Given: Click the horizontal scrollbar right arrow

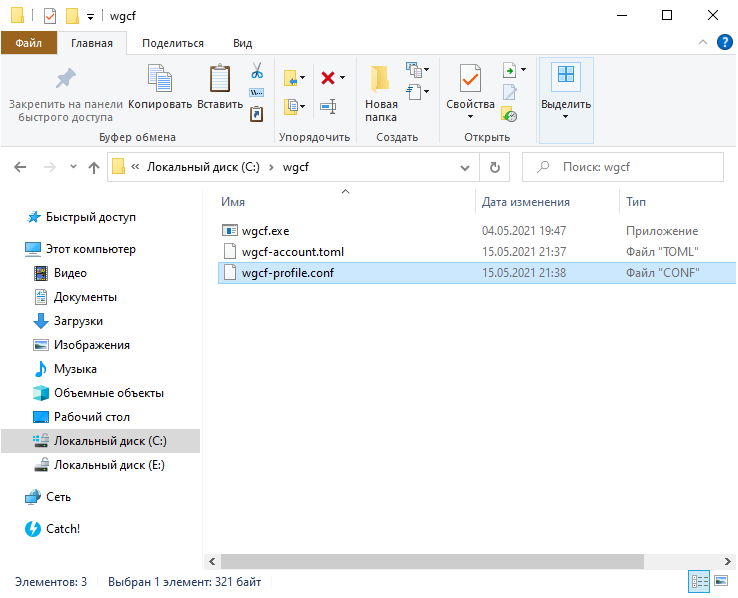Looking at the screenshot, I should (x=728, y=561).
